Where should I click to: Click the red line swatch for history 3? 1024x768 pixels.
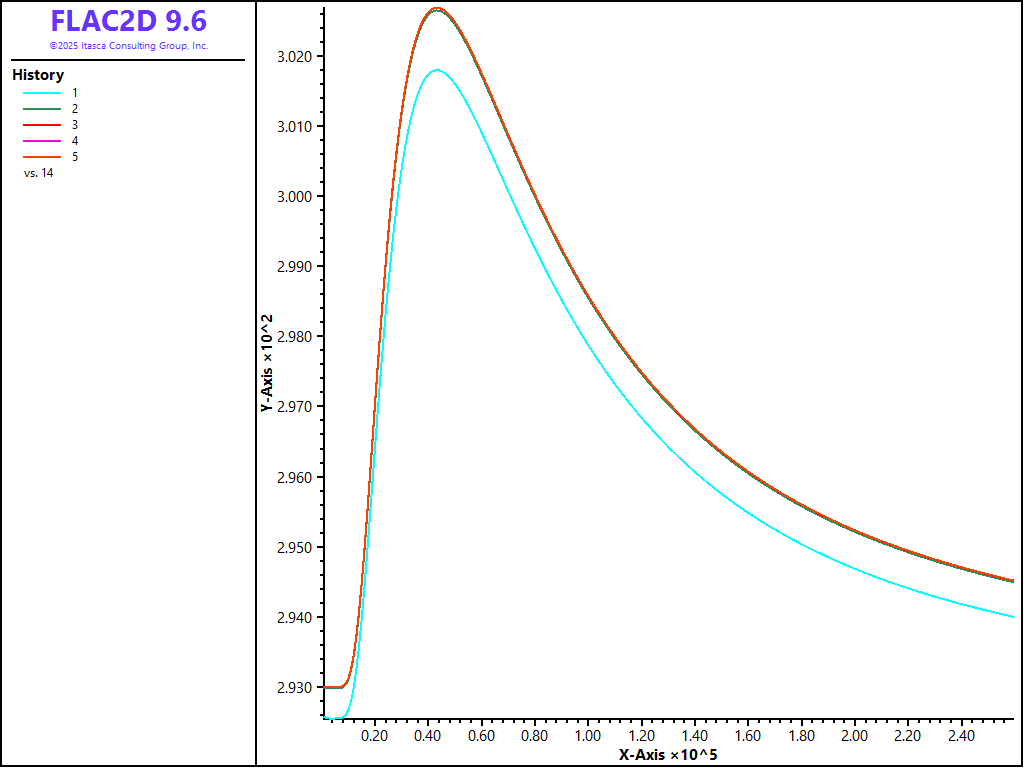pyautogui.click(x=36, y=125)
